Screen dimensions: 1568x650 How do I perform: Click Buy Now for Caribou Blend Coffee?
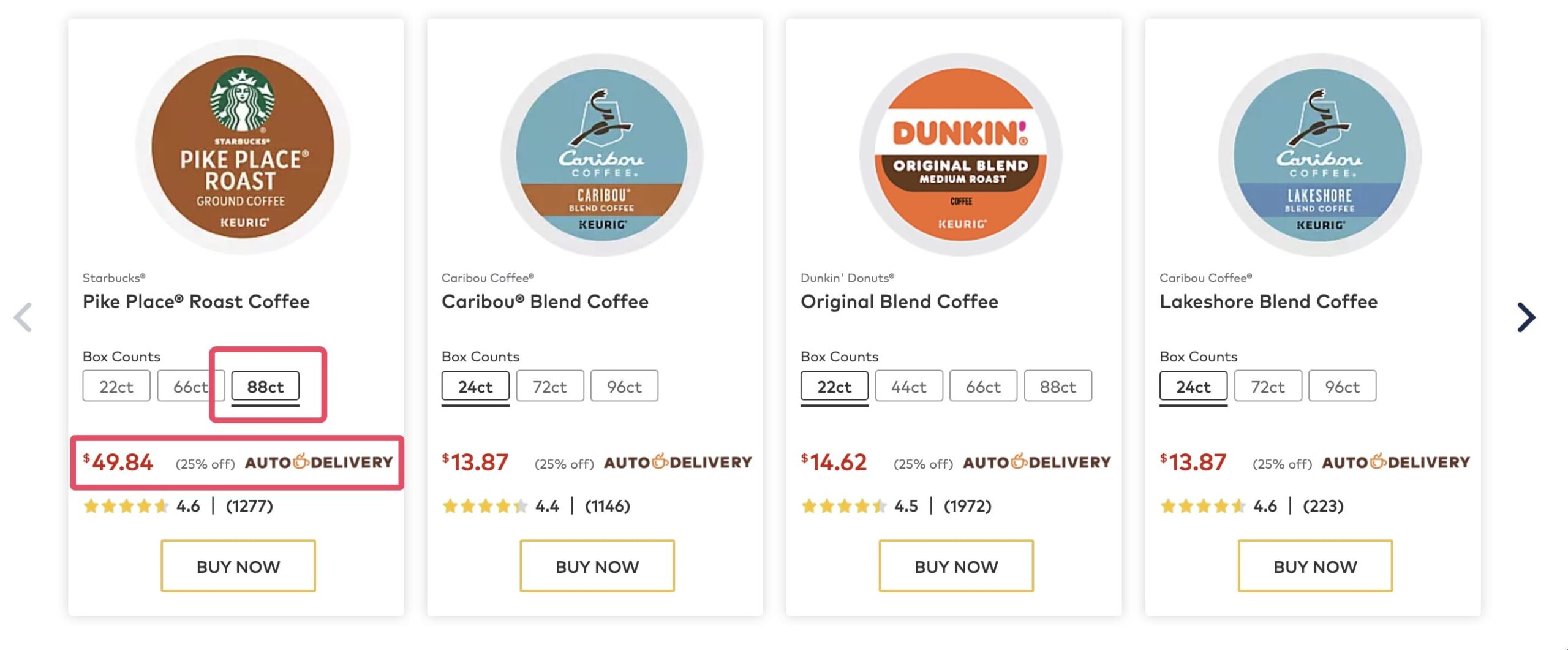coord(597,565)
